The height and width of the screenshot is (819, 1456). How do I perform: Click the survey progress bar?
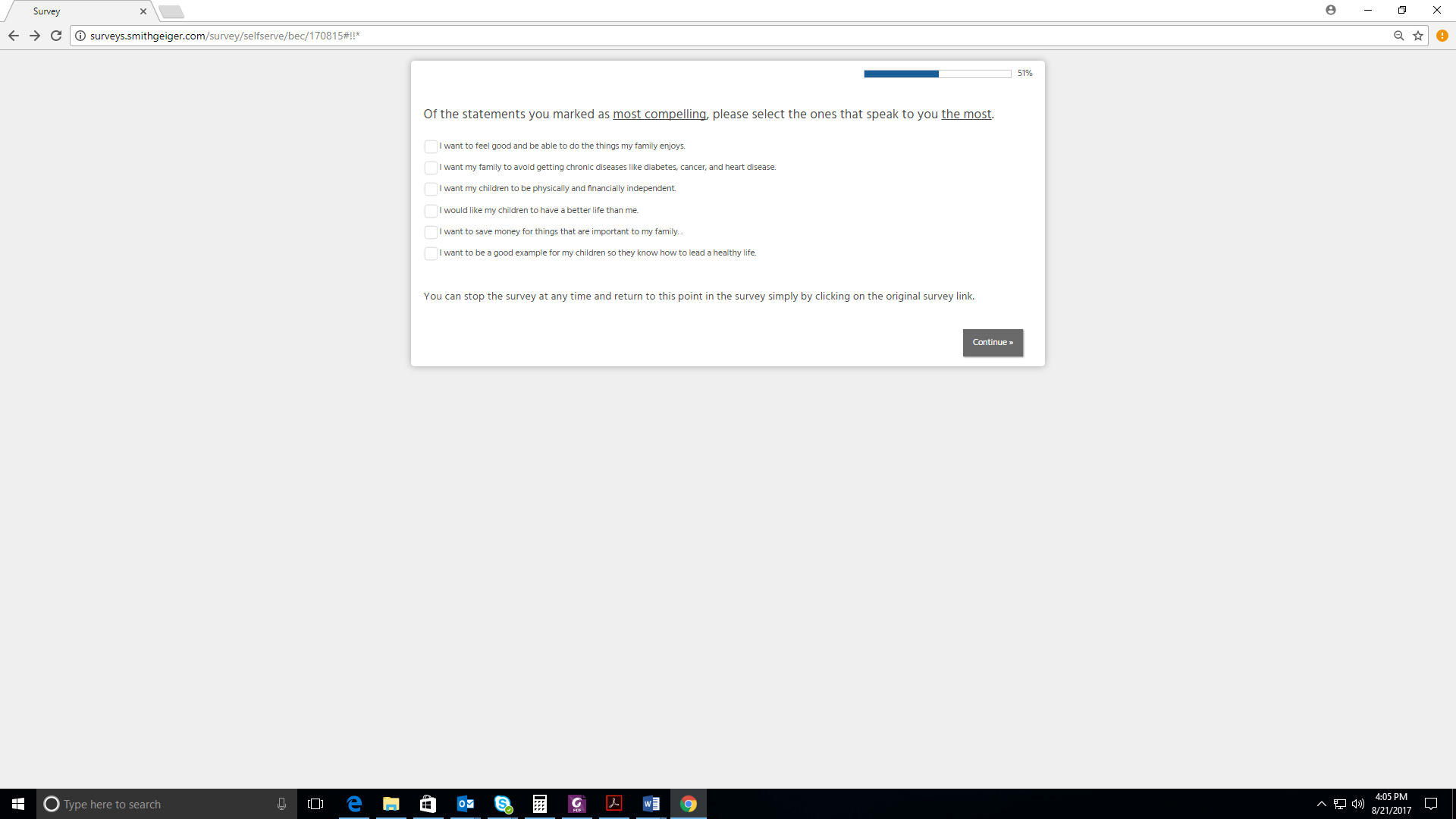[937, 74]
